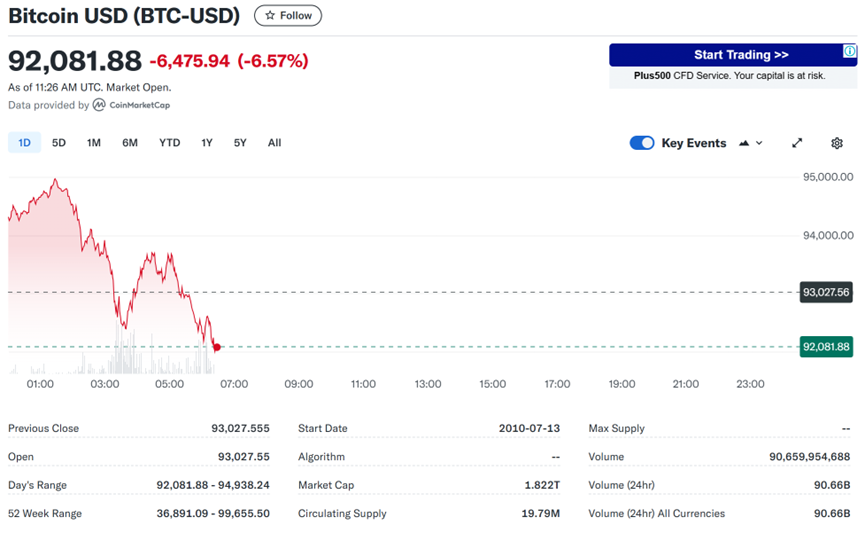Click the mountain chart type icon
The width and height of the screenshot is (865, 533).
744,143
